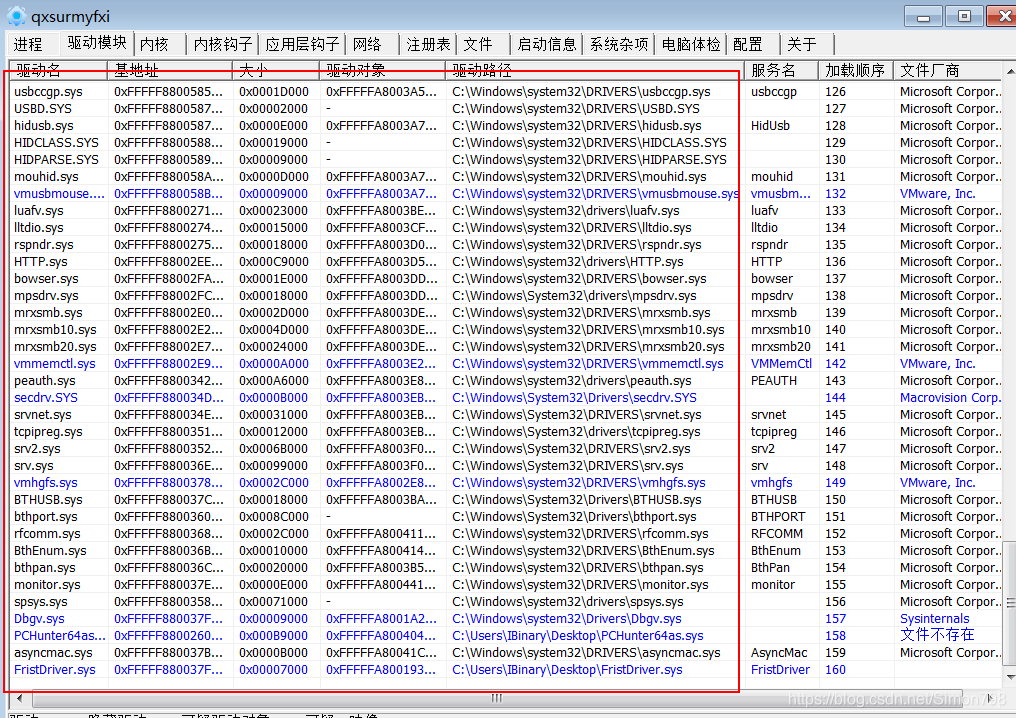Select the bthpan.sys driver row
The image size is (1016, 718).
point(507,568)
